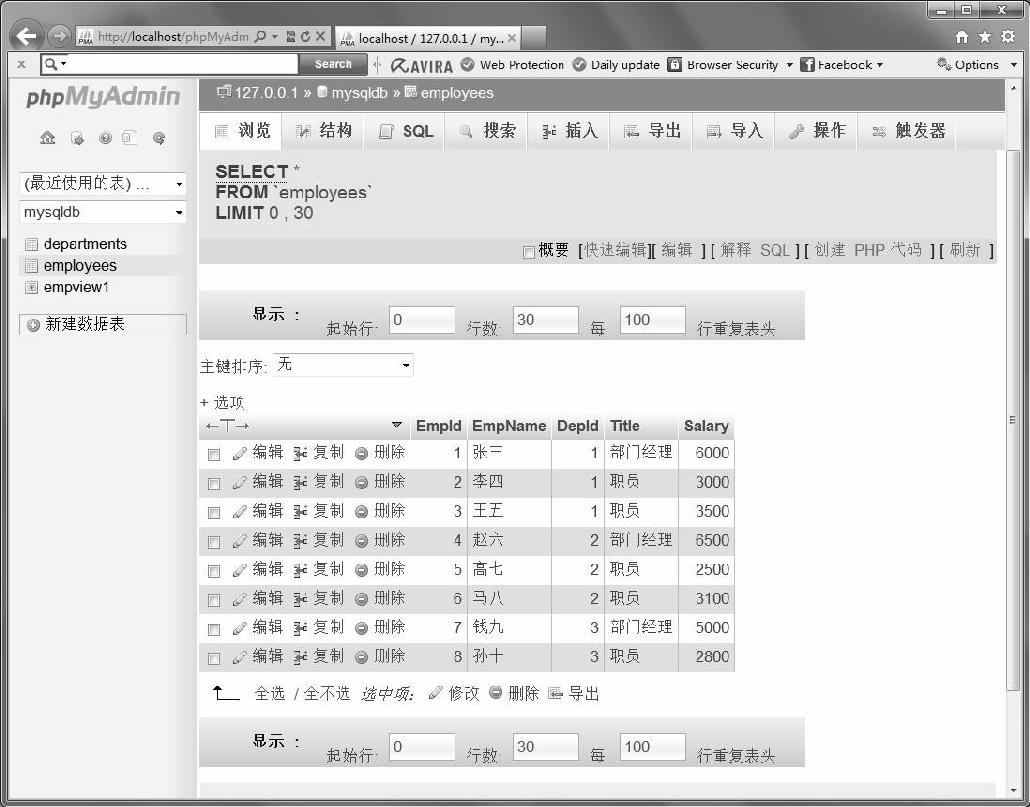Enable the 概要 checkbox
The image size is (1030, 807).
pyautogui.click(x=528, y=252)
